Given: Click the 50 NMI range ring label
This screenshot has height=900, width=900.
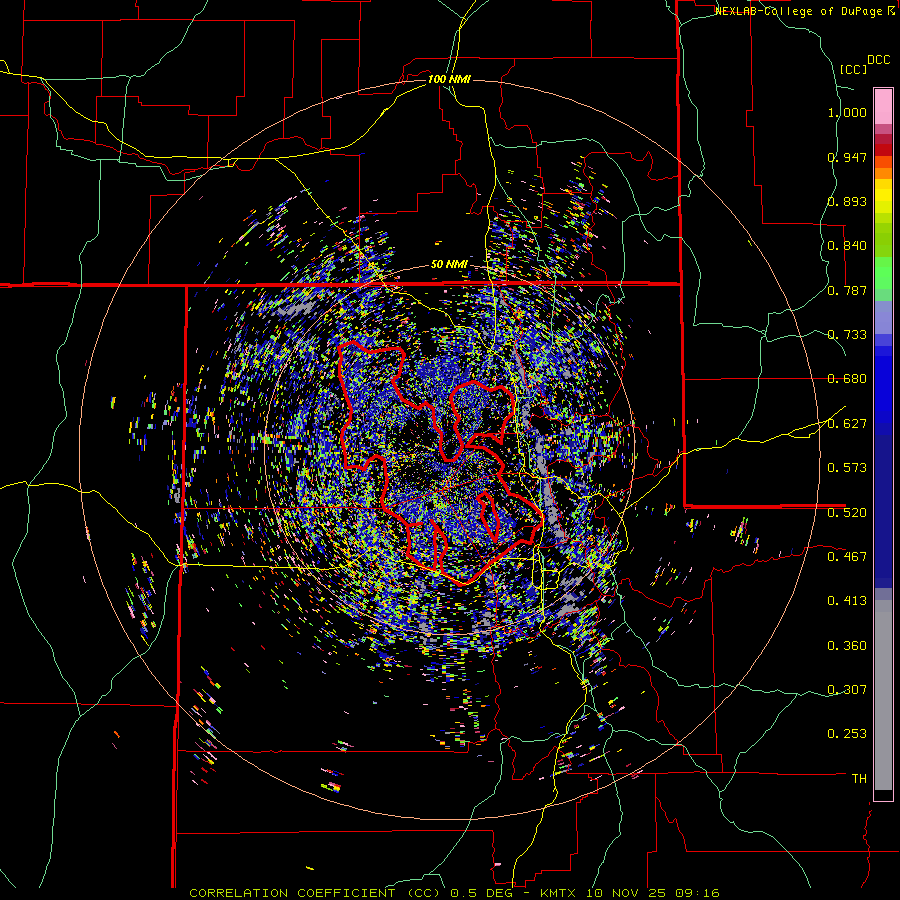Looking at the screenshot, I should click(449, 265).
